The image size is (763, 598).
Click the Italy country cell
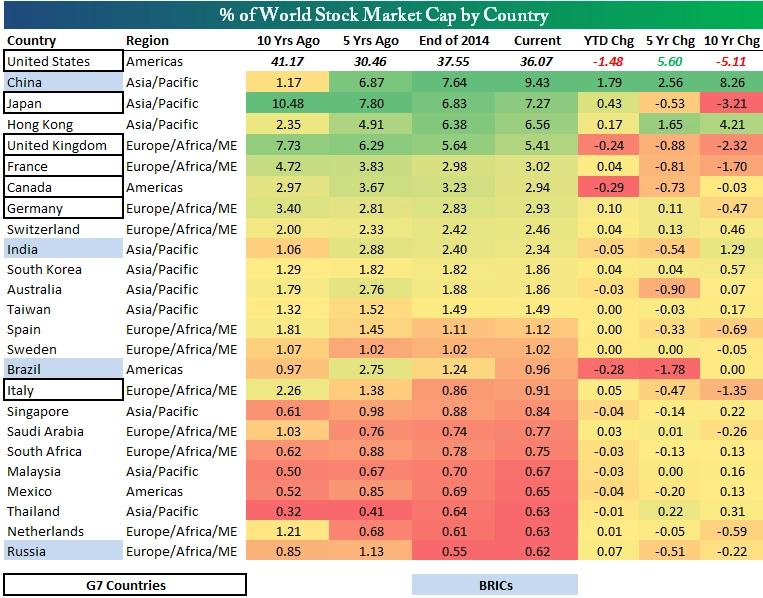coord(63,390)
